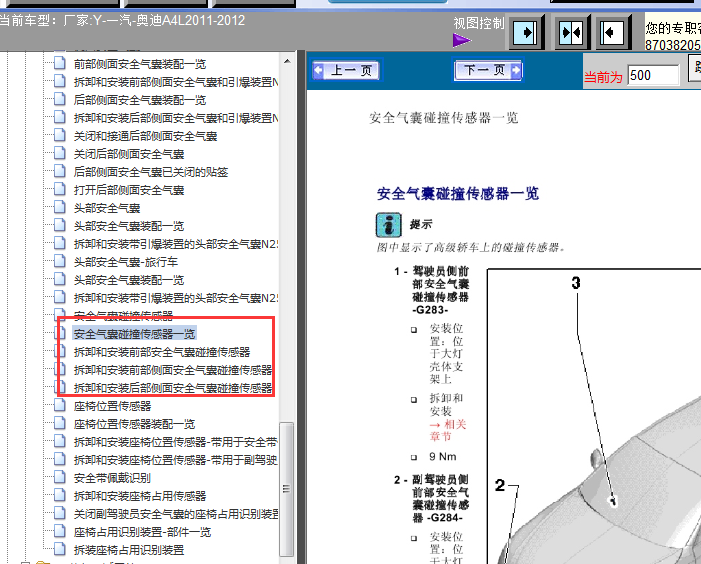
Task: Click the 9 Nm torque value text
Action: (443, 457)
